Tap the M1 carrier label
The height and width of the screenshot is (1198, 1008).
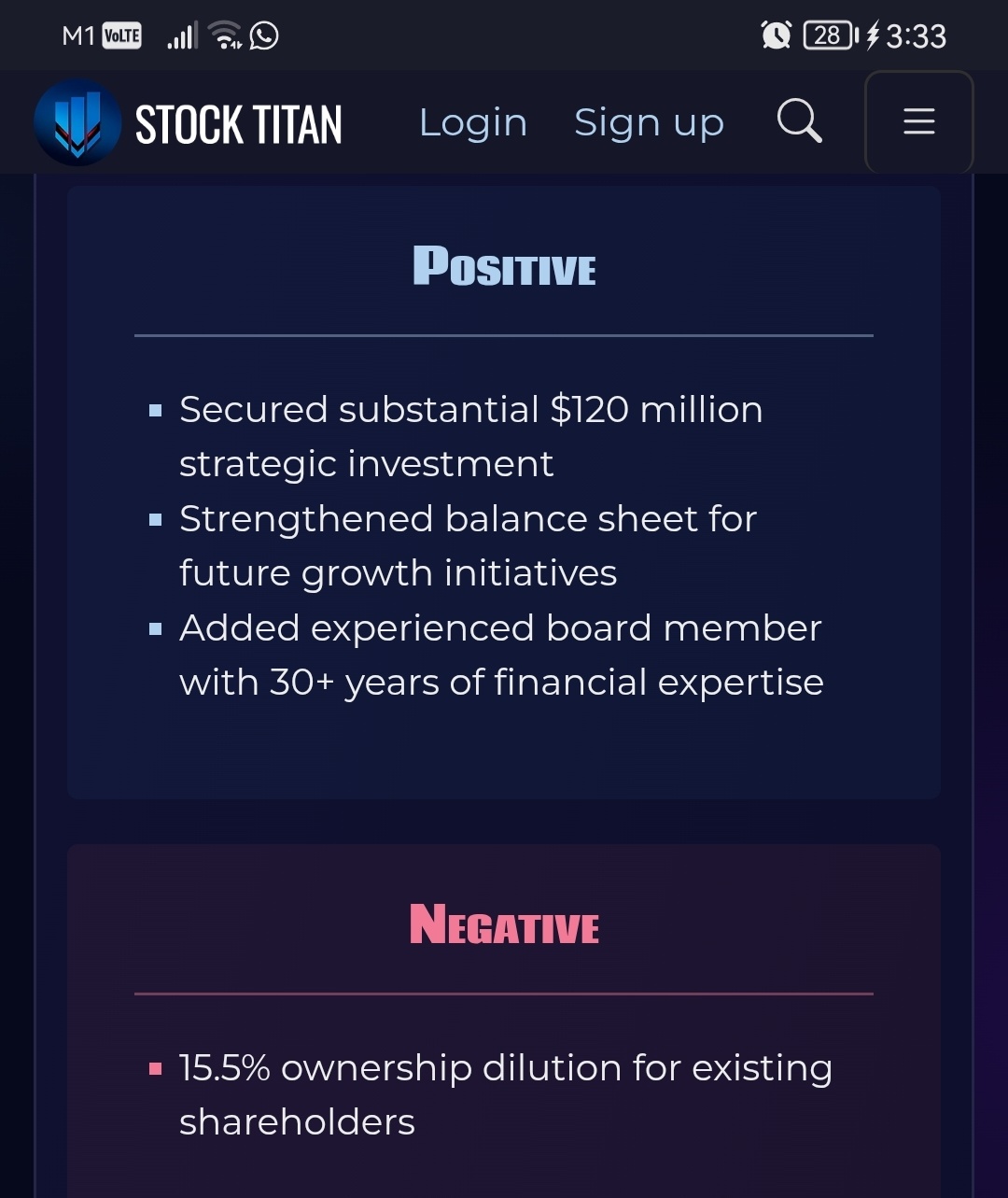point(78,35)
